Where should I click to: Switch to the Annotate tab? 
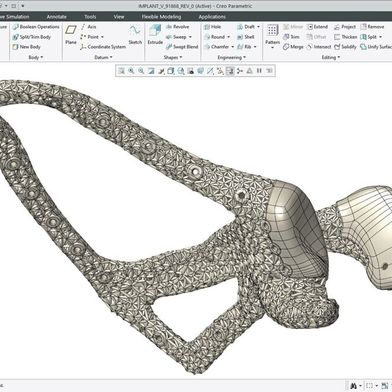57,17
